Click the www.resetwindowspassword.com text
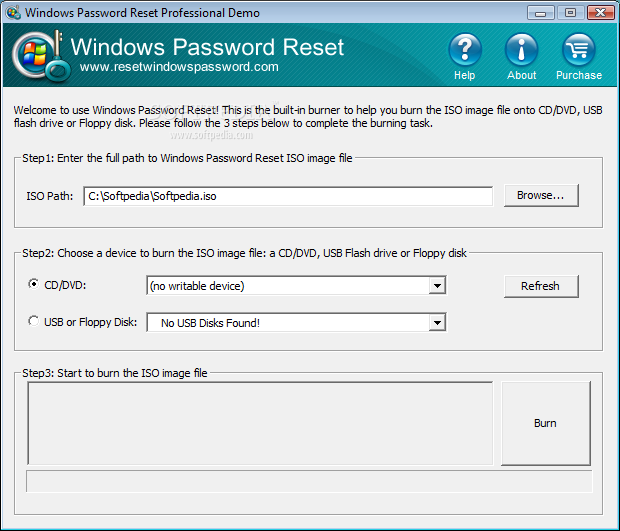The image size is (620, 531). [x=179, y=67]
